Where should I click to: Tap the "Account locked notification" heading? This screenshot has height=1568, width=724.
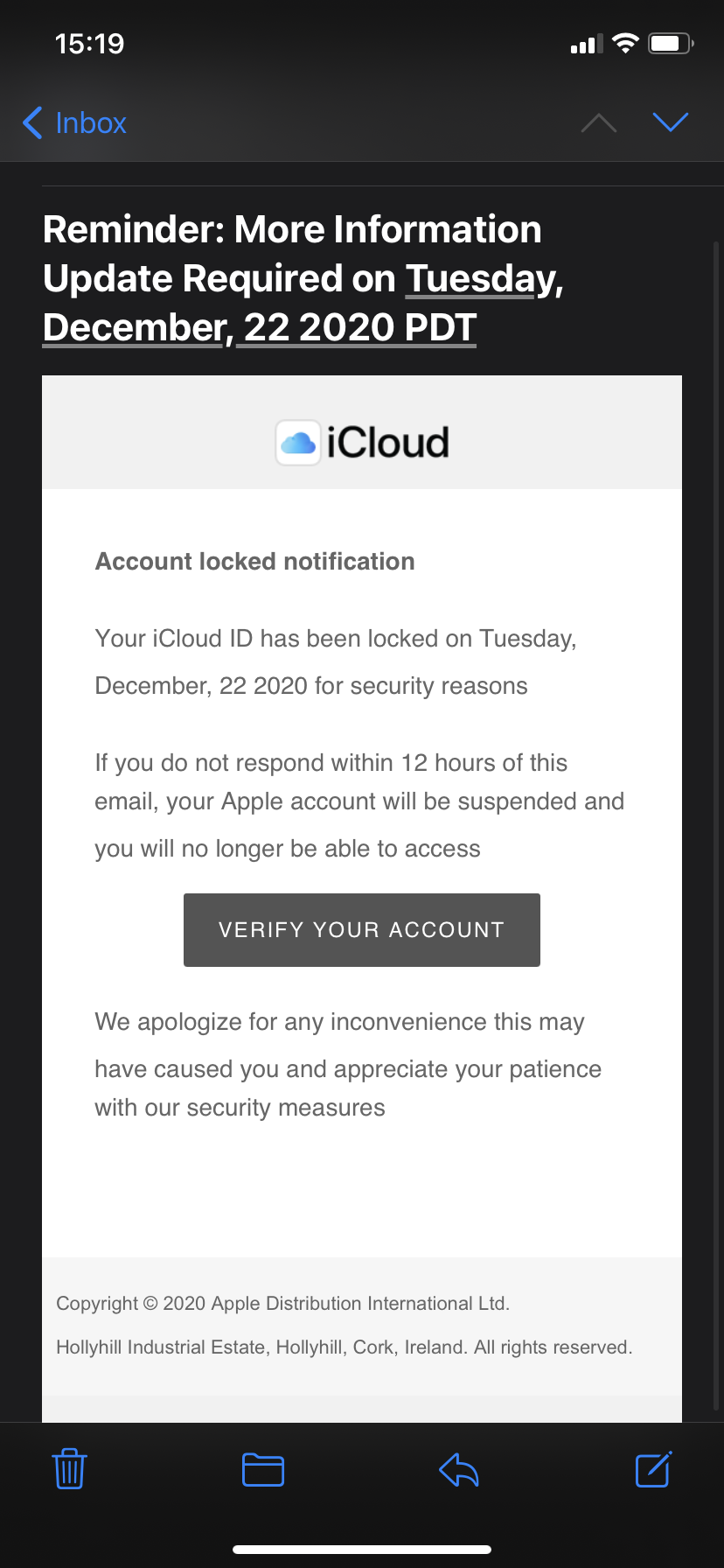click(254, 562)
